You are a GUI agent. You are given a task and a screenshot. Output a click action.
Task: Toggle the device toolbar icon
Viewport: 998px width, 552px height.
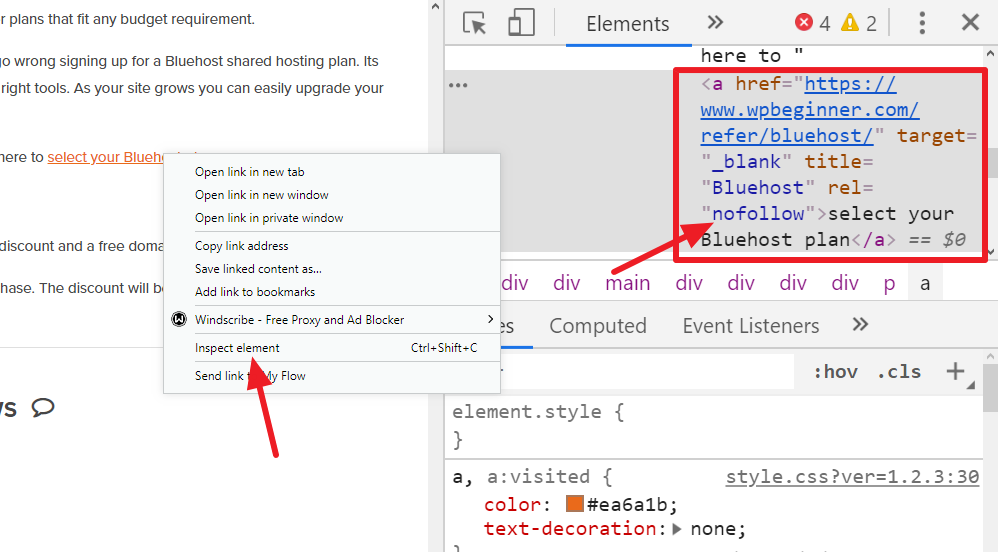(x=521, y=23)
